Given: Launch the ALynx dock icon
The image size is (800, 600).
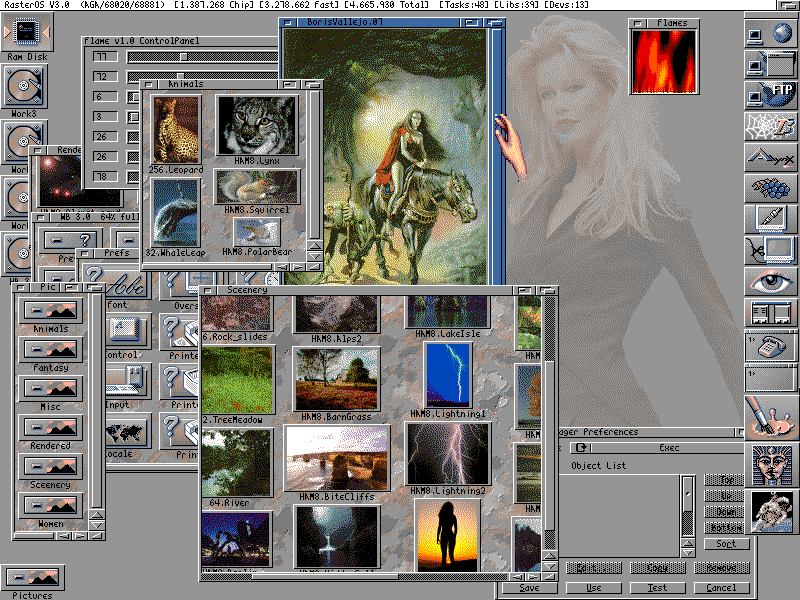Looking at the screenshot, I should click(x=770, y=157).
